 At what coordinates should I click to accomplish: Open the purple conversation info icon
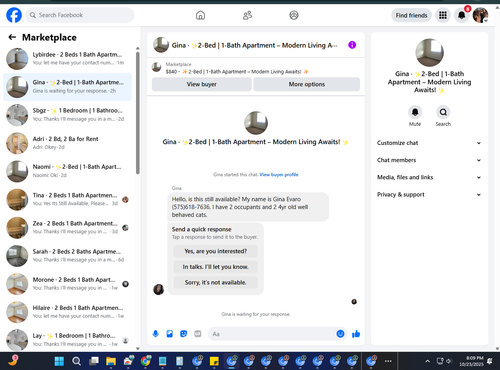click(x=352, y=45)
